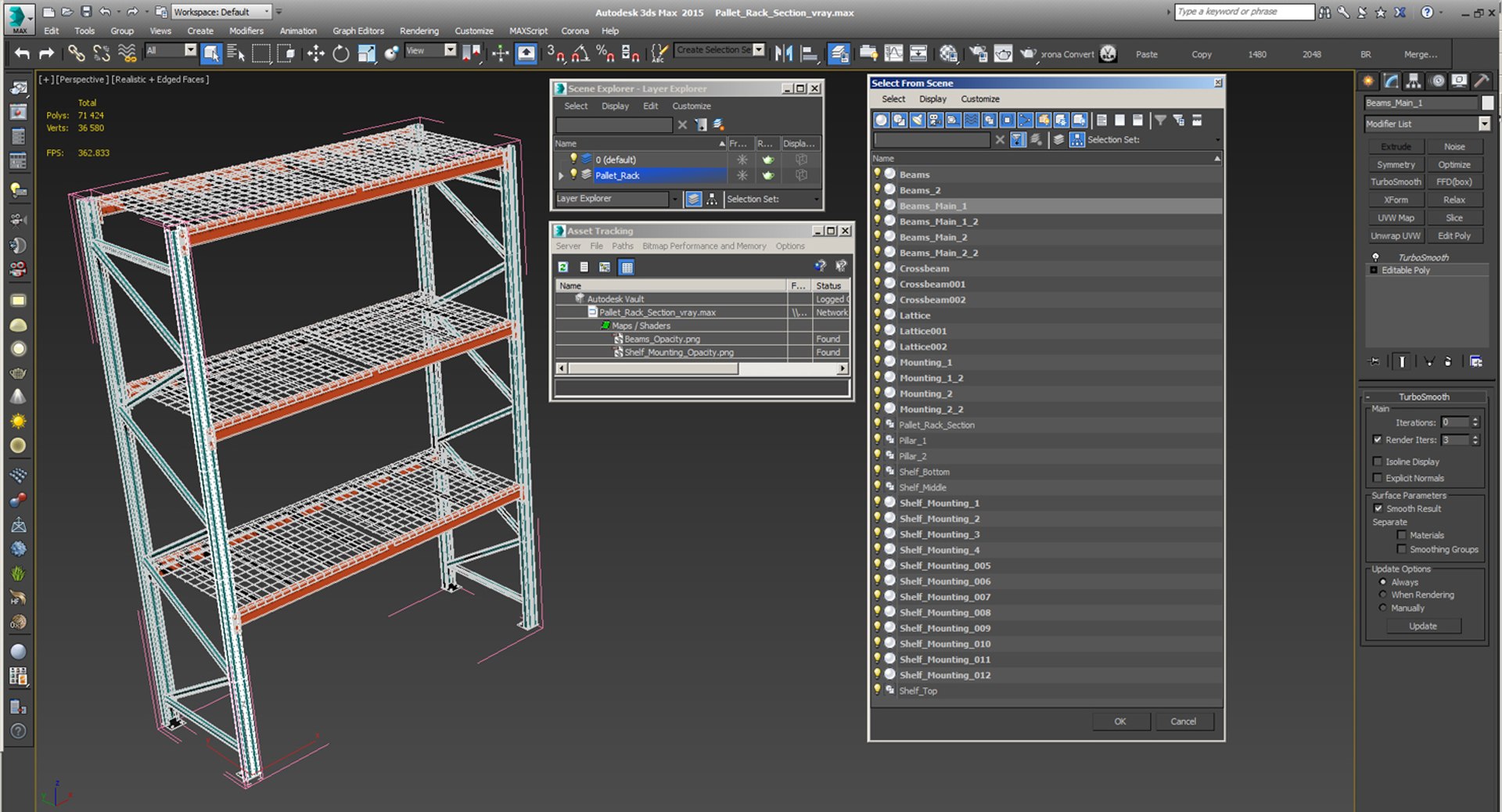1502x812 pixels.
Task: Click the Update button in TurboSmooth
Action: click(1423, 626)
